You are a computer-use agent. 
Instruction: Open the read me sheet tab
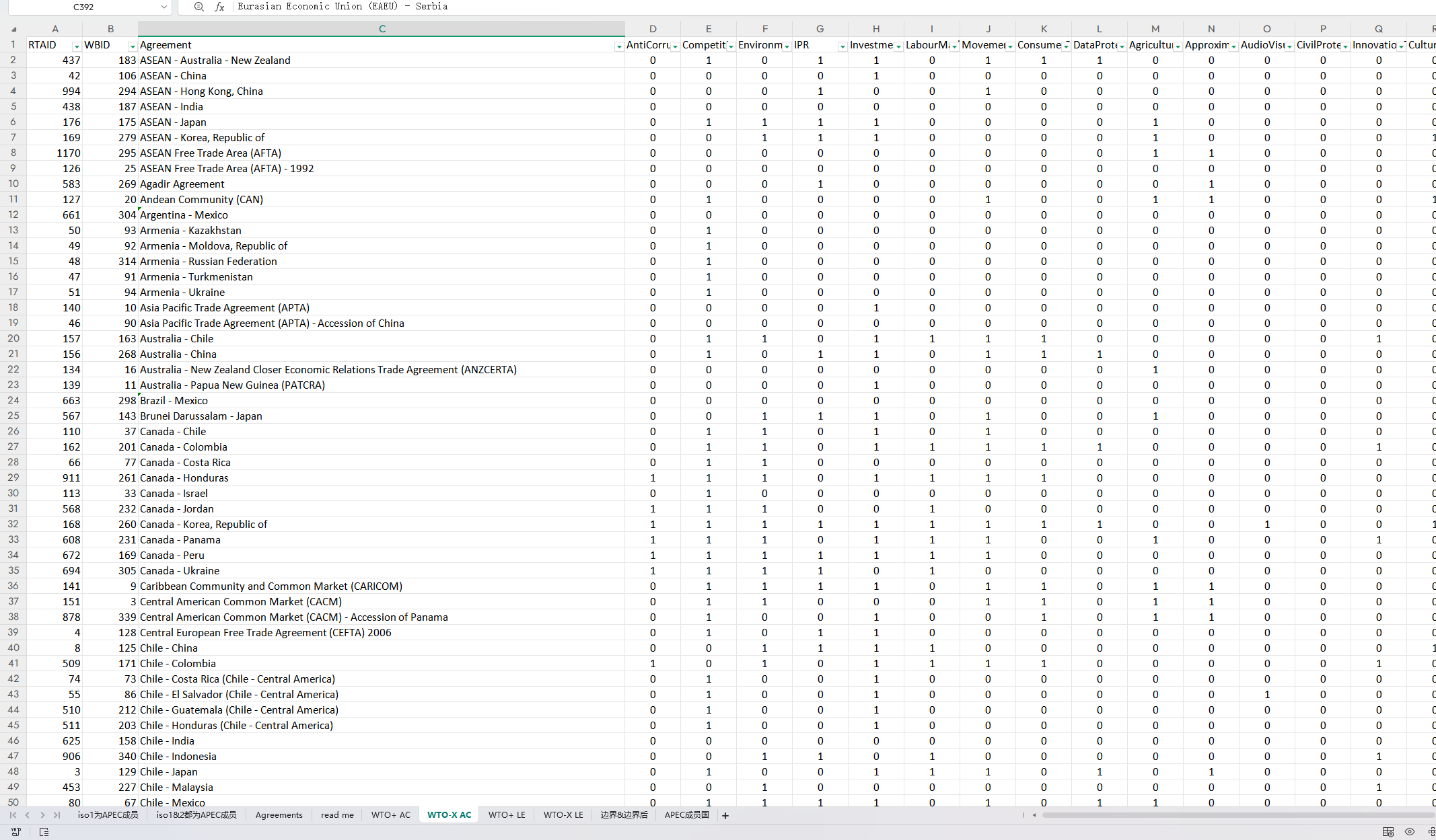click(337, 815)
